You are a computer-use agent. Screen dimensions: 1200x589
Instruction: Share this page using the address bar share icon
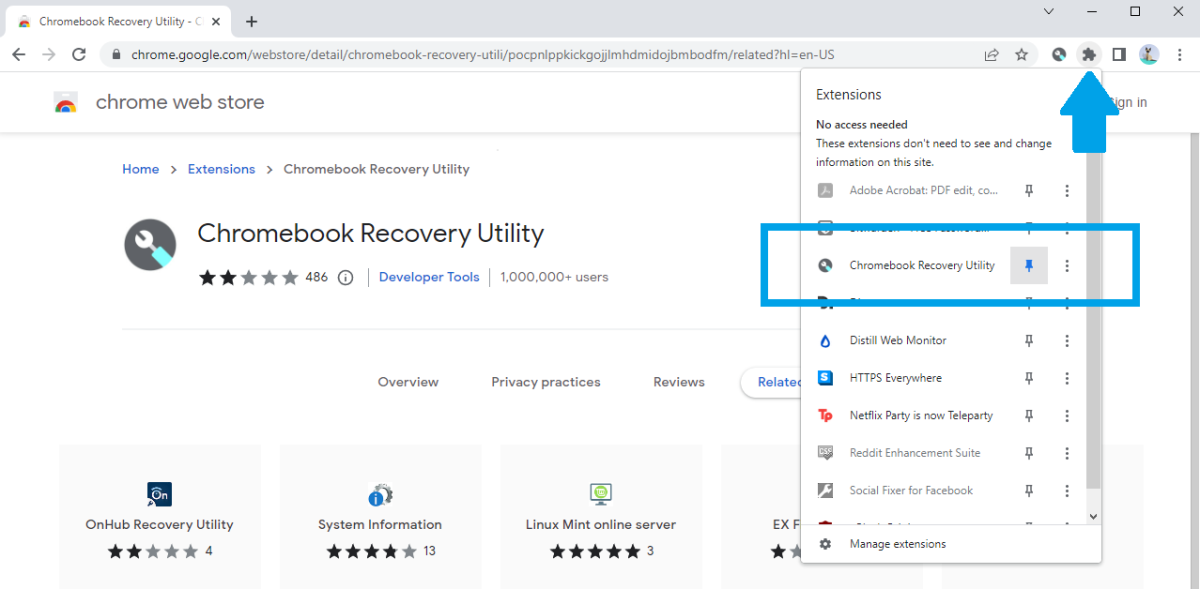pos(991,55)
